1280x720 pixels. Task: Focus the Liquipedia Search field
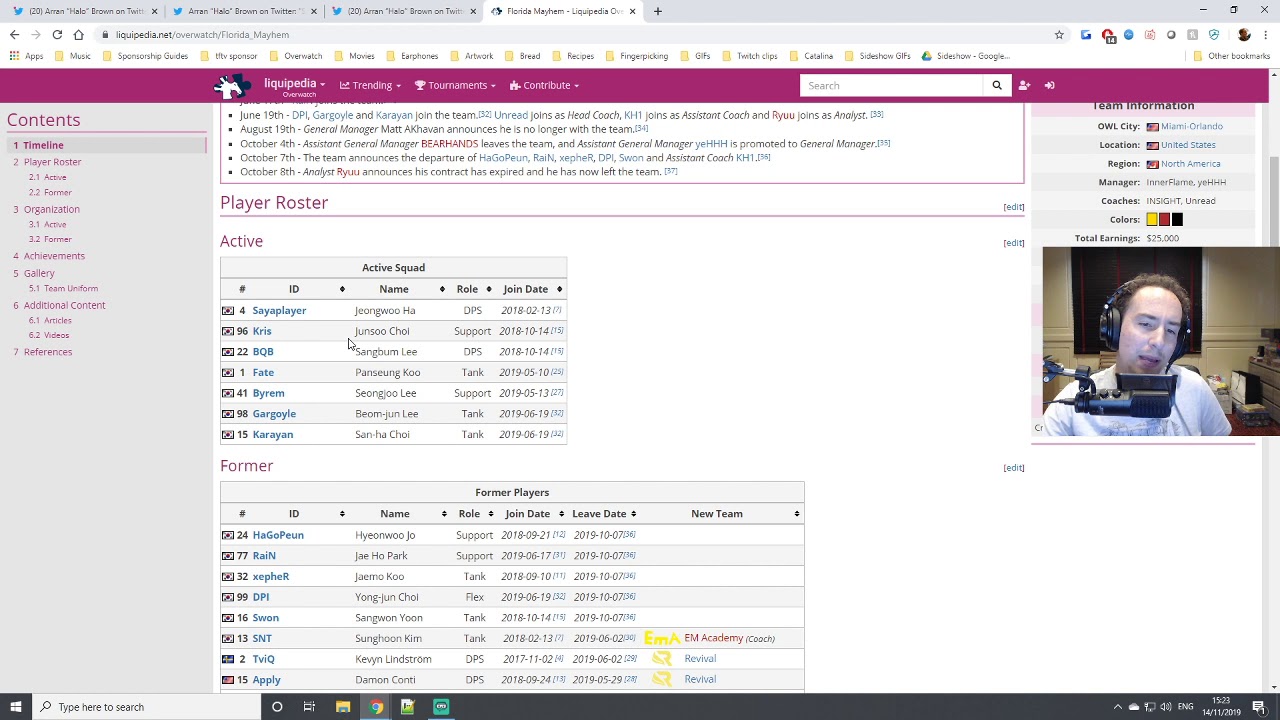pos(892,85)
